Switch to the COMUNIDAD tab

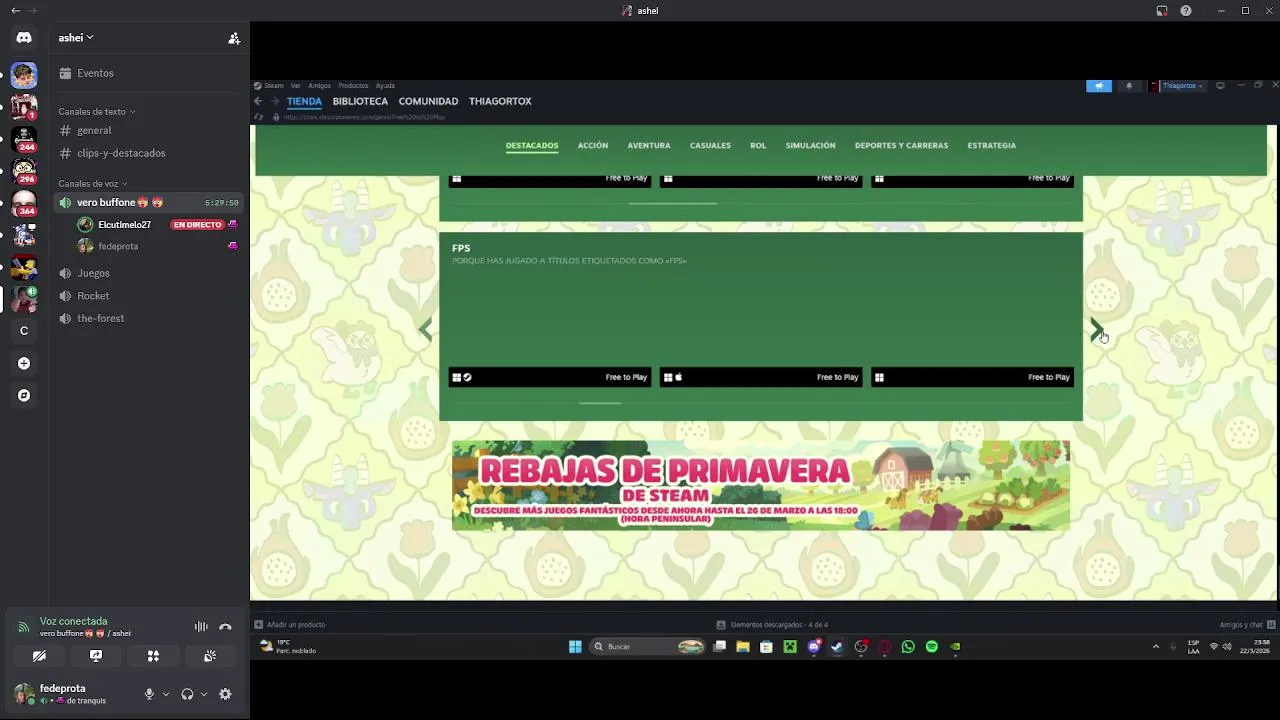click(428, 101)
